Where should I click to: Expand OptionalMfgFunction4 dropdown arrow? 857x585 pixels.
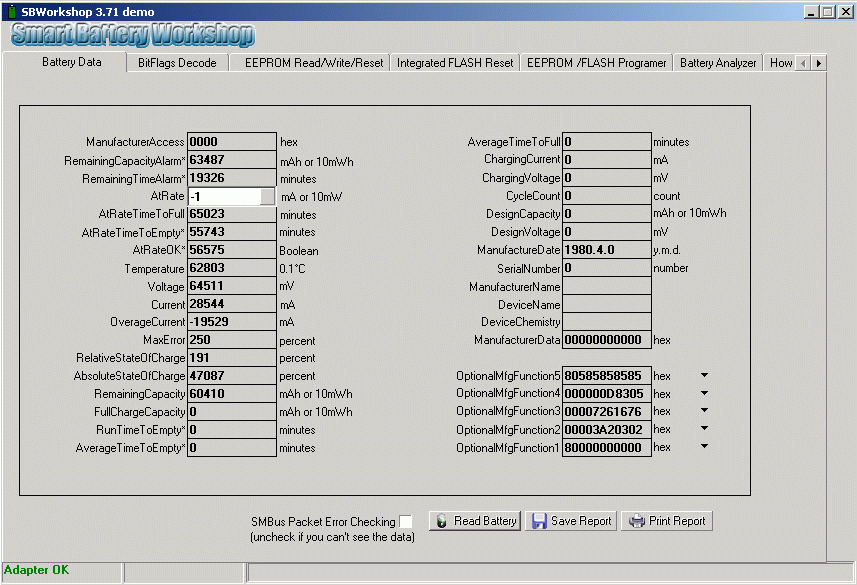[705, 393]
